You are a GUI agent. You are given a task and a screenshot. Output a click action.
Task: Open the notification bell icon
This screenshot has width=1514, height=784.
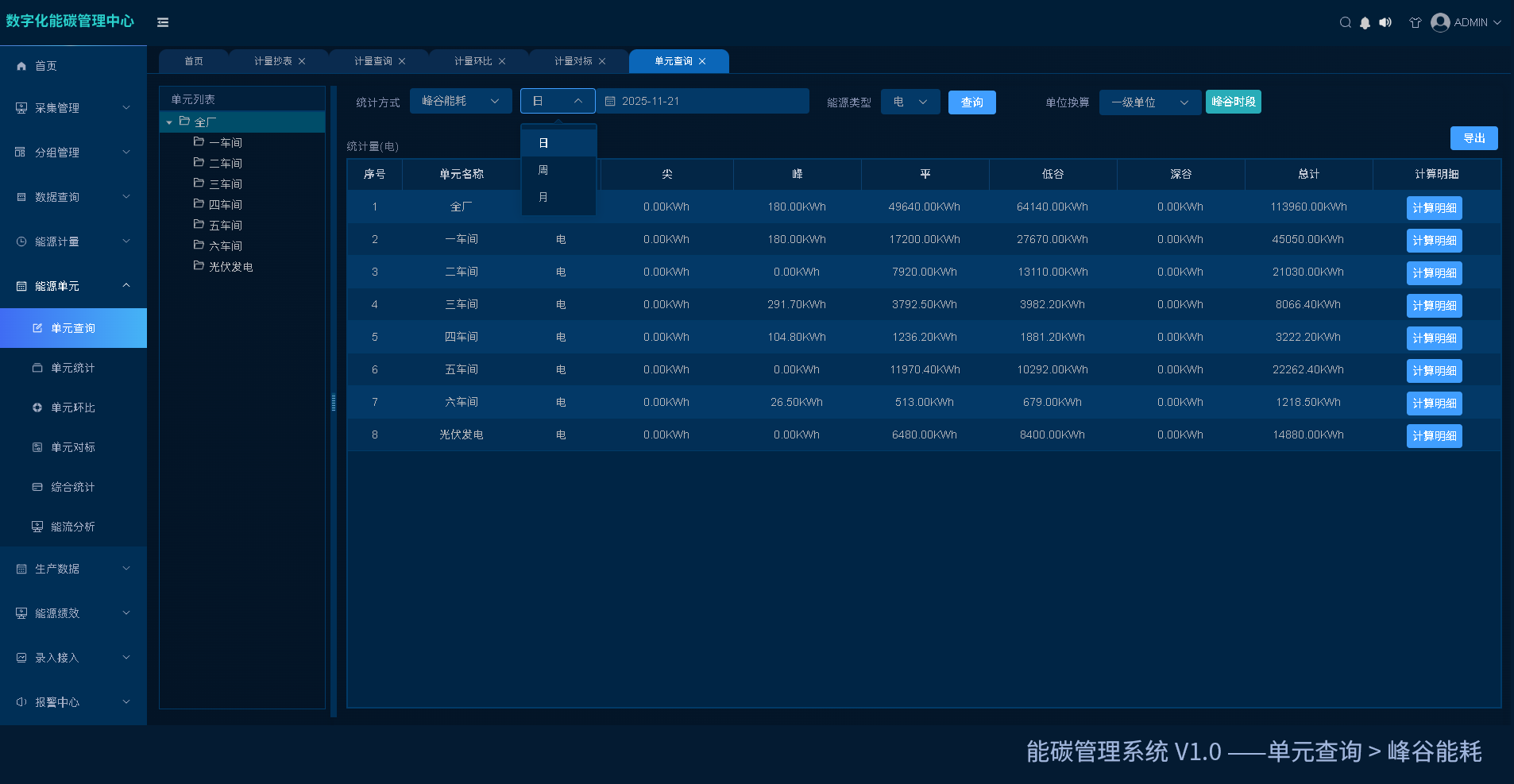pyautogui.click(x=1365, y=22)
